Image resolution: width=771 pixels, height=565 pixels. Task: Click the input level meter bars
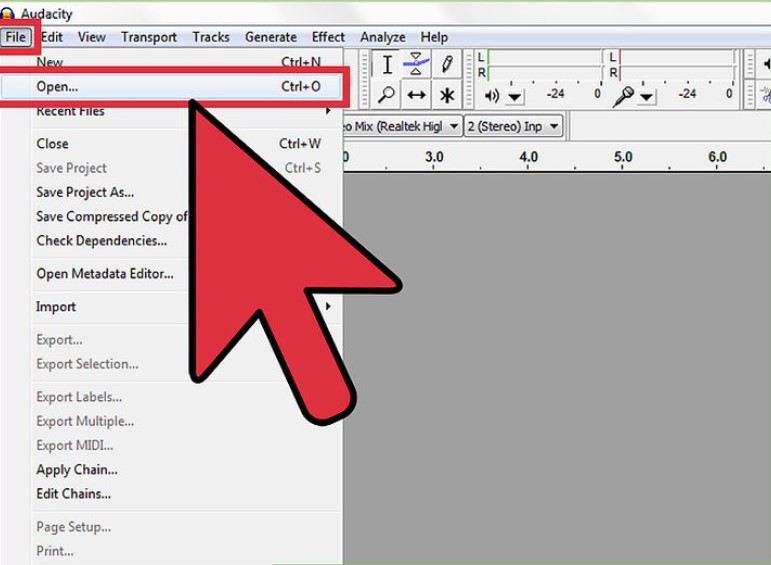(x=678, y=65)
